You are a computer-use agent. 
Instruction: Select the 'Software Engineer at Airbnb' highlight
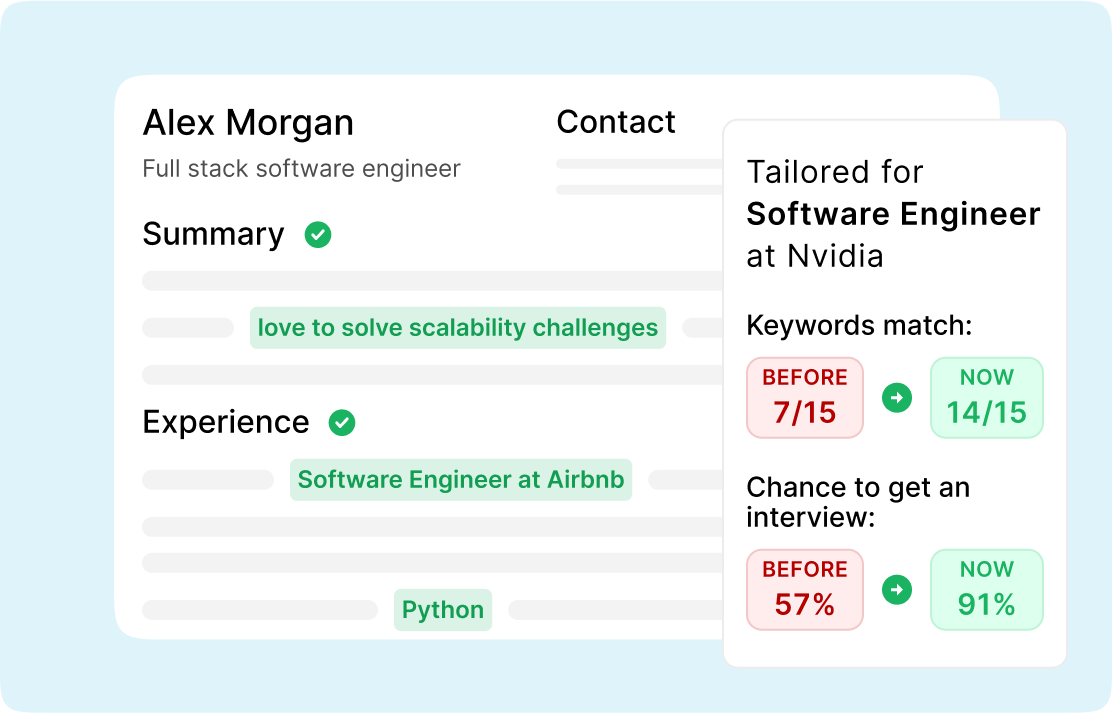coord(461,480)
